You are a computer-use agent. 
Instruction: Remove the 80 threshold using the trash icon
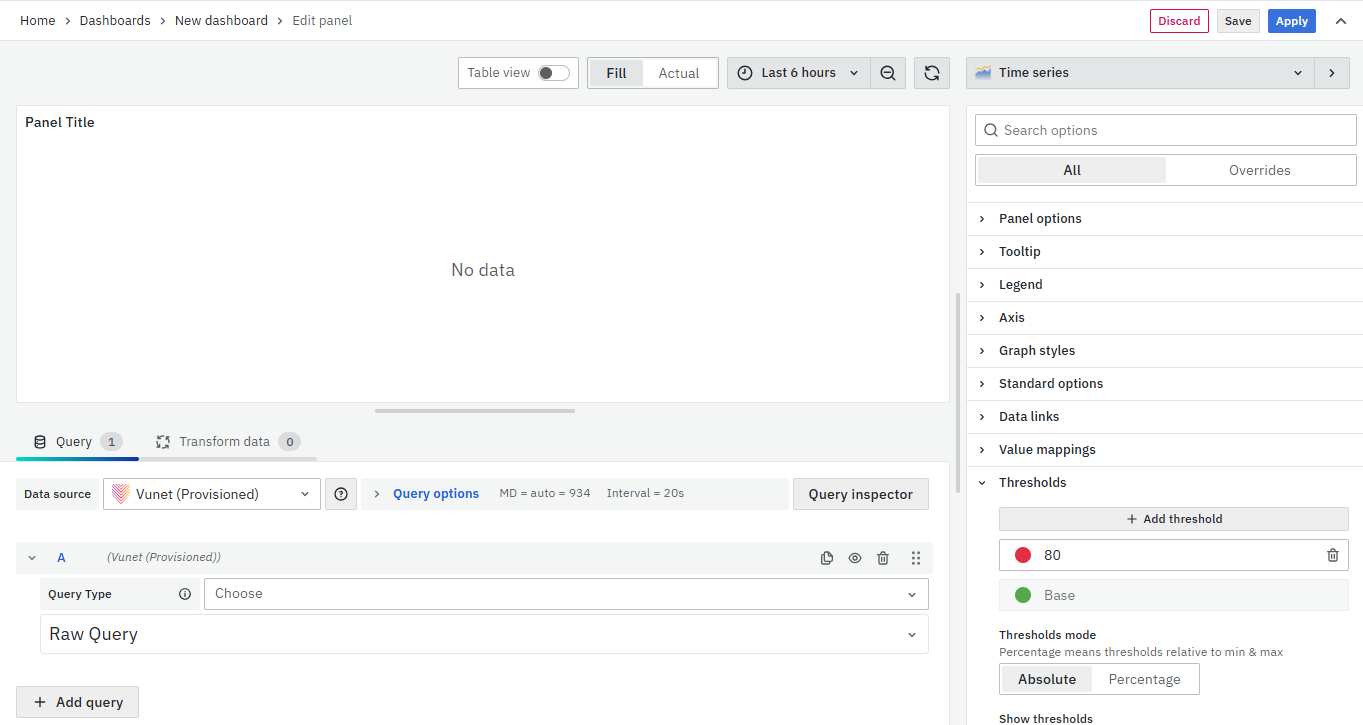[1332, 555]
